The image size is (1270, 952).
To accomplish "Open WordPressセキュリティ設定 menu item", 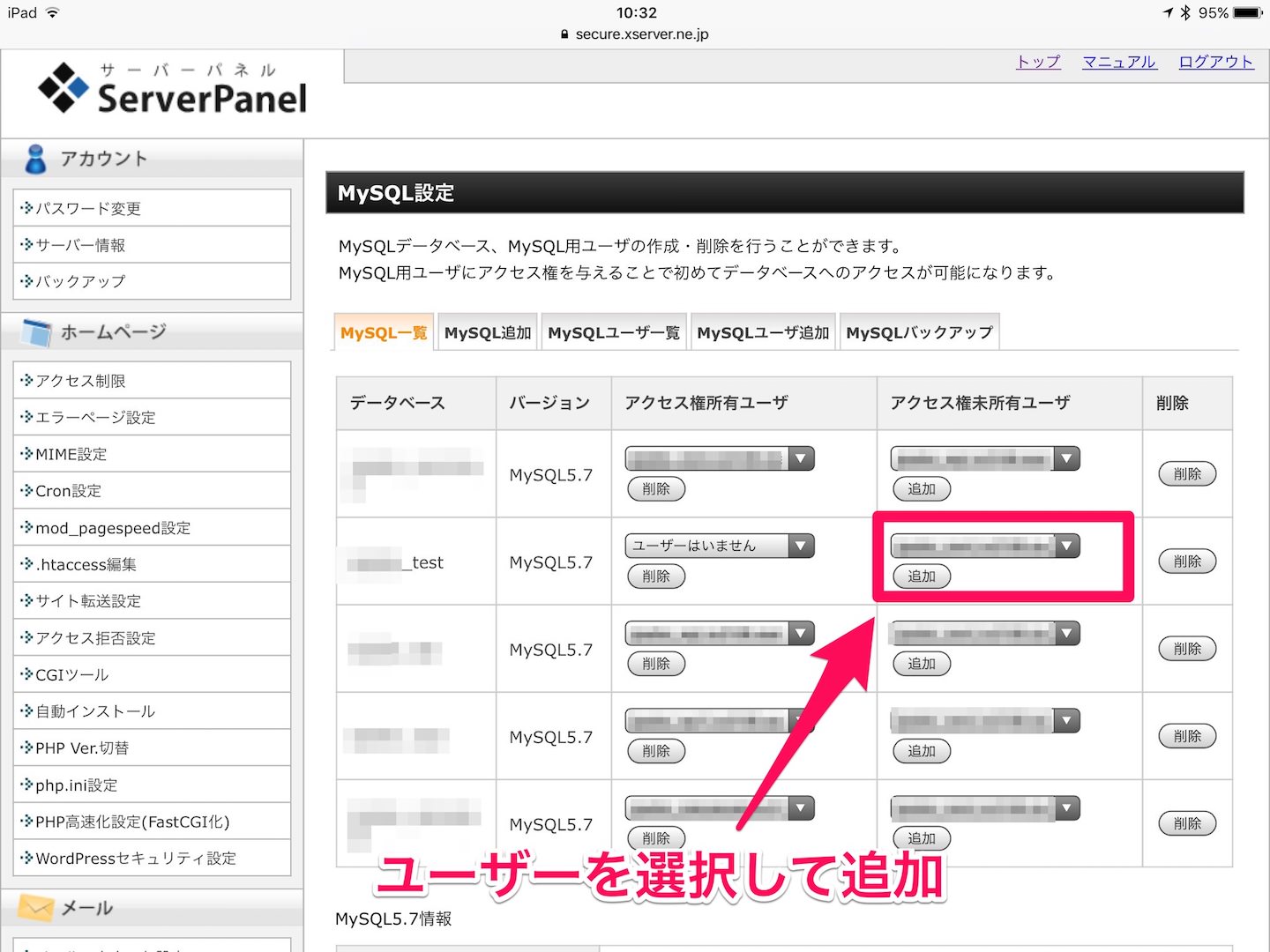I will point(152,859).
